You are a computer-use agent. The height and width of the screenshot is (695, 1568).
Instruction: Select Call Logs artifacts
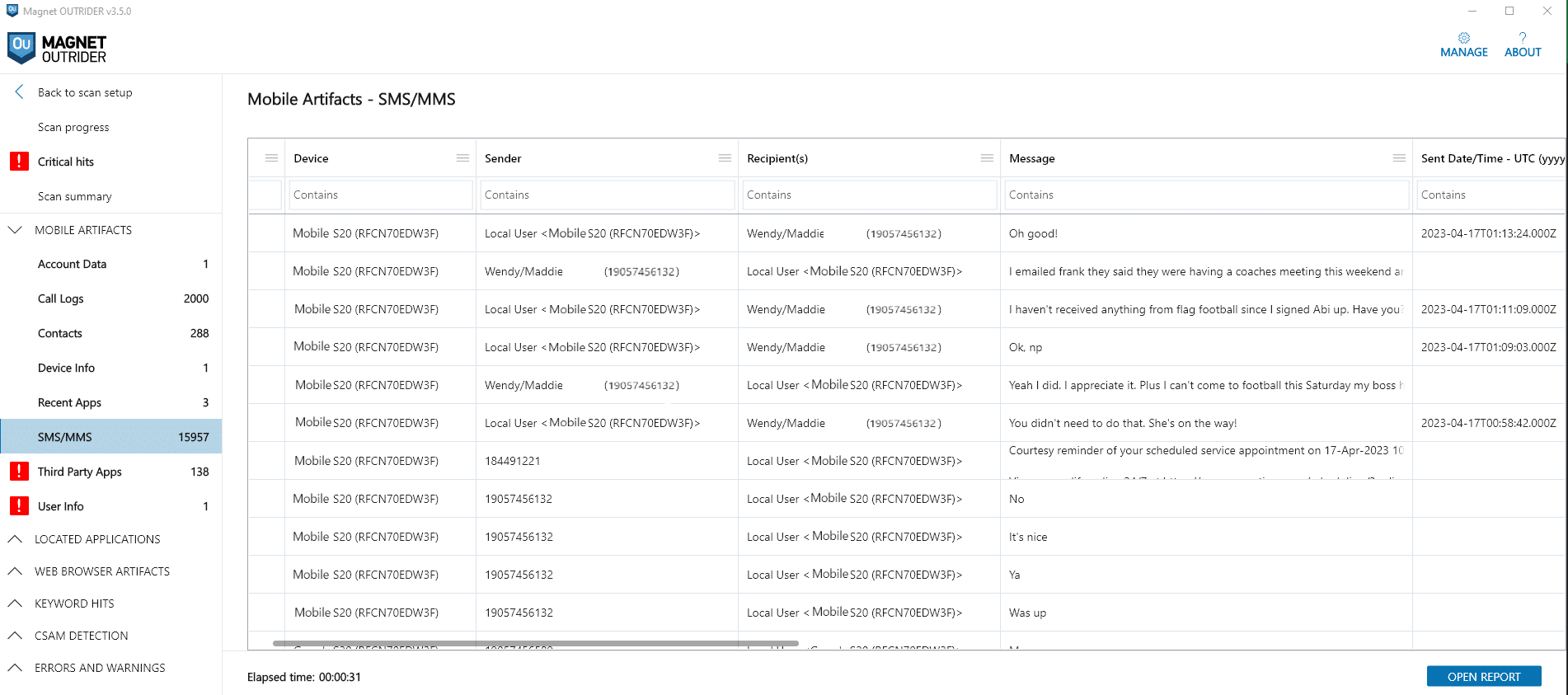[111, 298]
